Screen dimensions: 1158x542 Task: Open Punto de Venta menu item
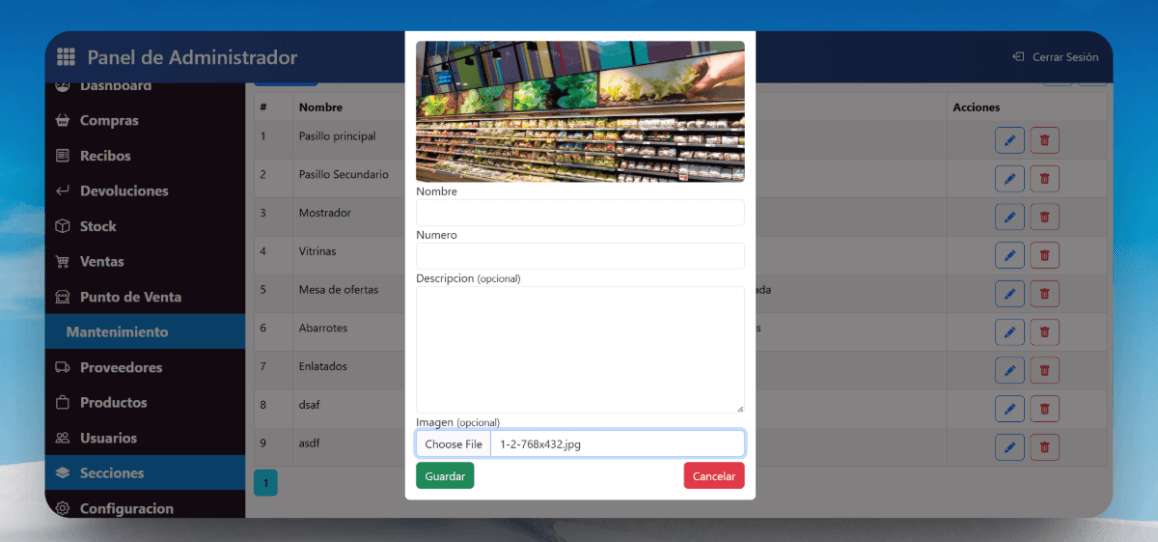[130, 297]
